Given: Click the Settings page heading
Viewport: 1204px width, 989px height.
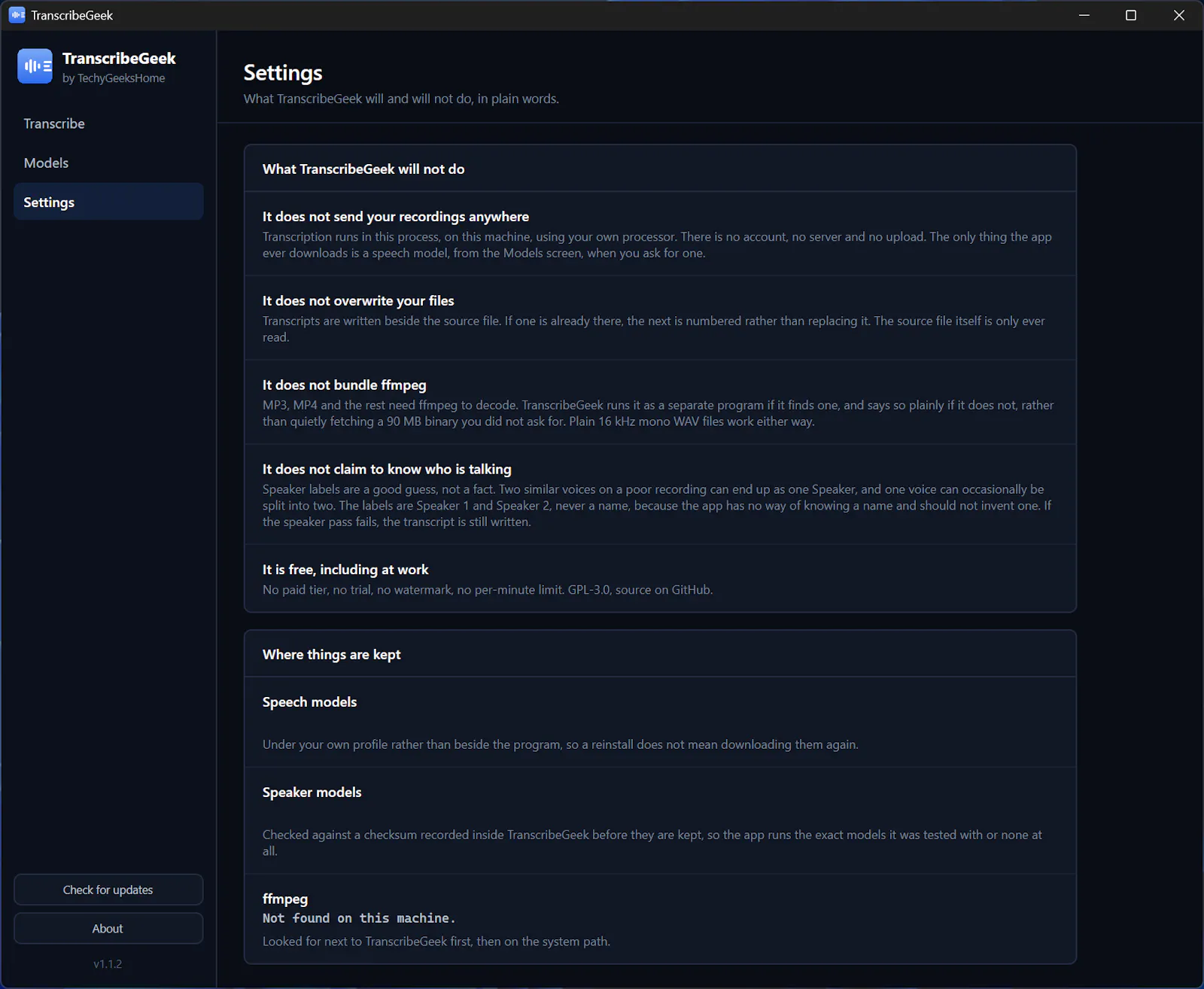Looking at the screenshot, I should [x=283, y=73].
